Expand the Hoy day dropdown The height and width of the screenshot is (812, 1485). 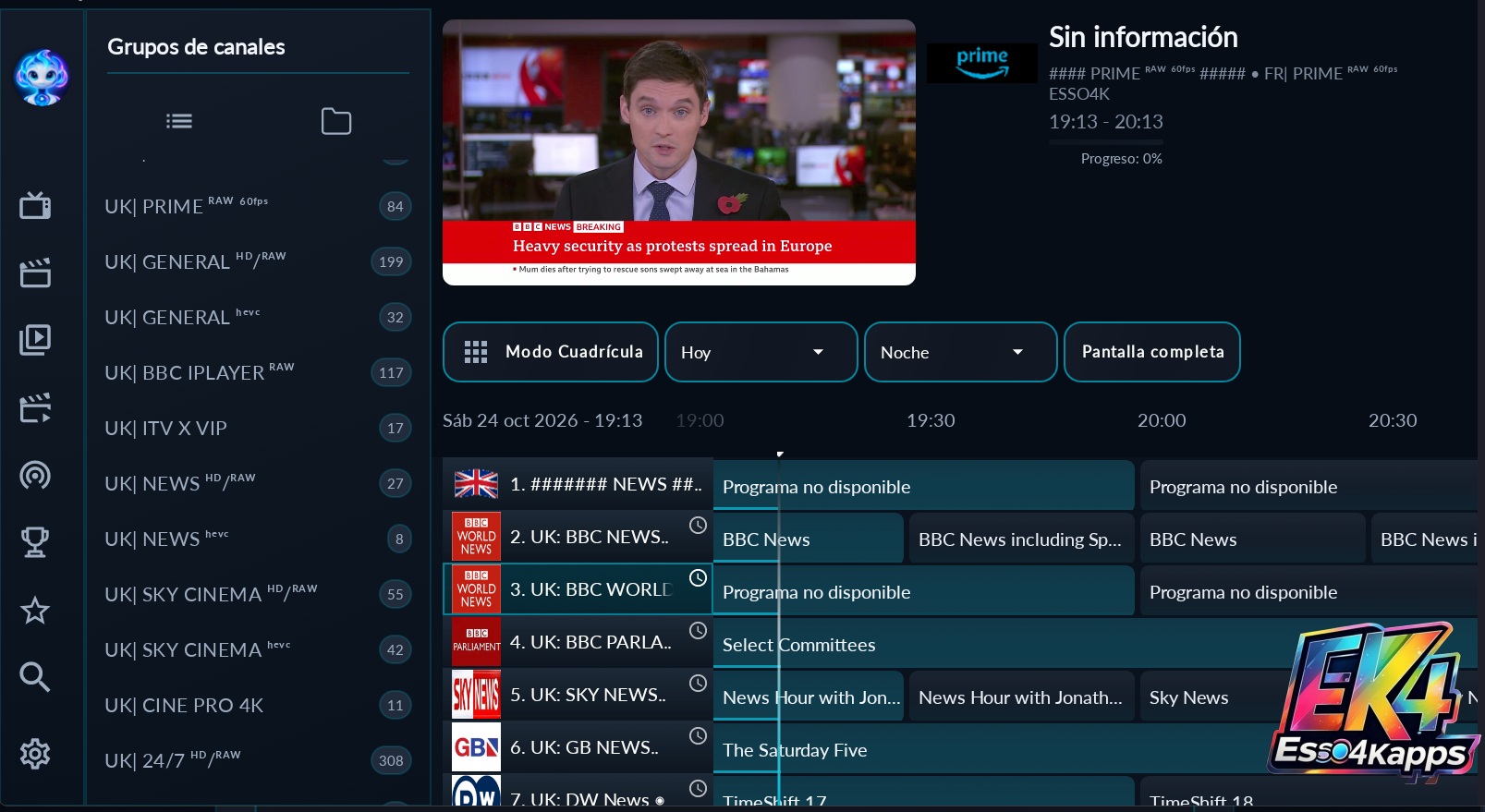tap(761, 352)
